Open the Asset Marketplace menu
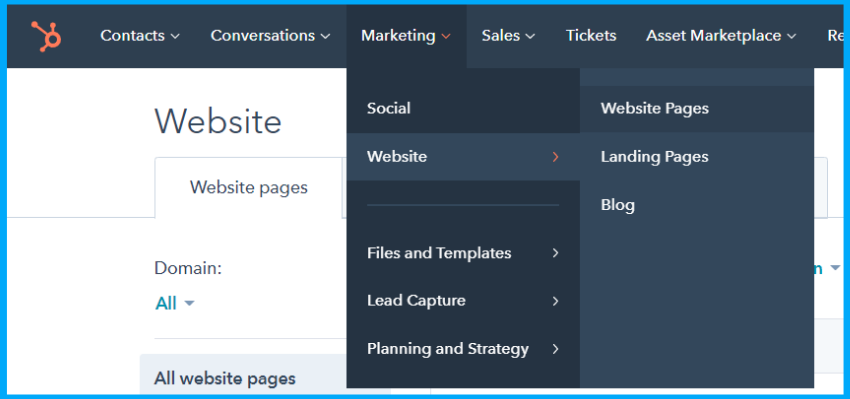 721,36
